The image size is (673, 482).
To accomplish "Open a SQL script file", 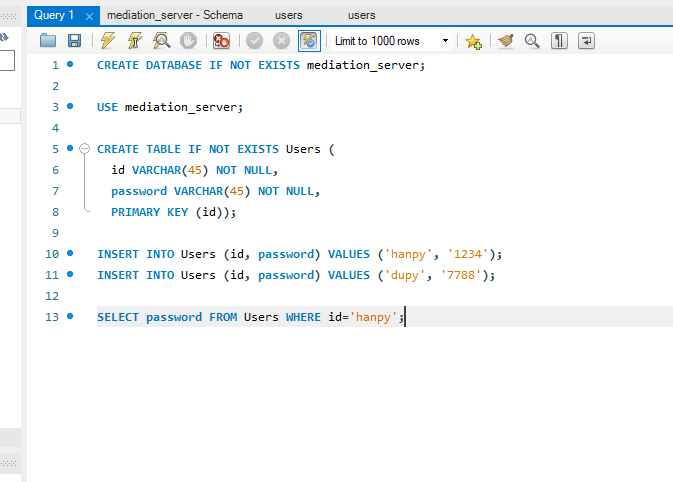I will tap(48, 41).
